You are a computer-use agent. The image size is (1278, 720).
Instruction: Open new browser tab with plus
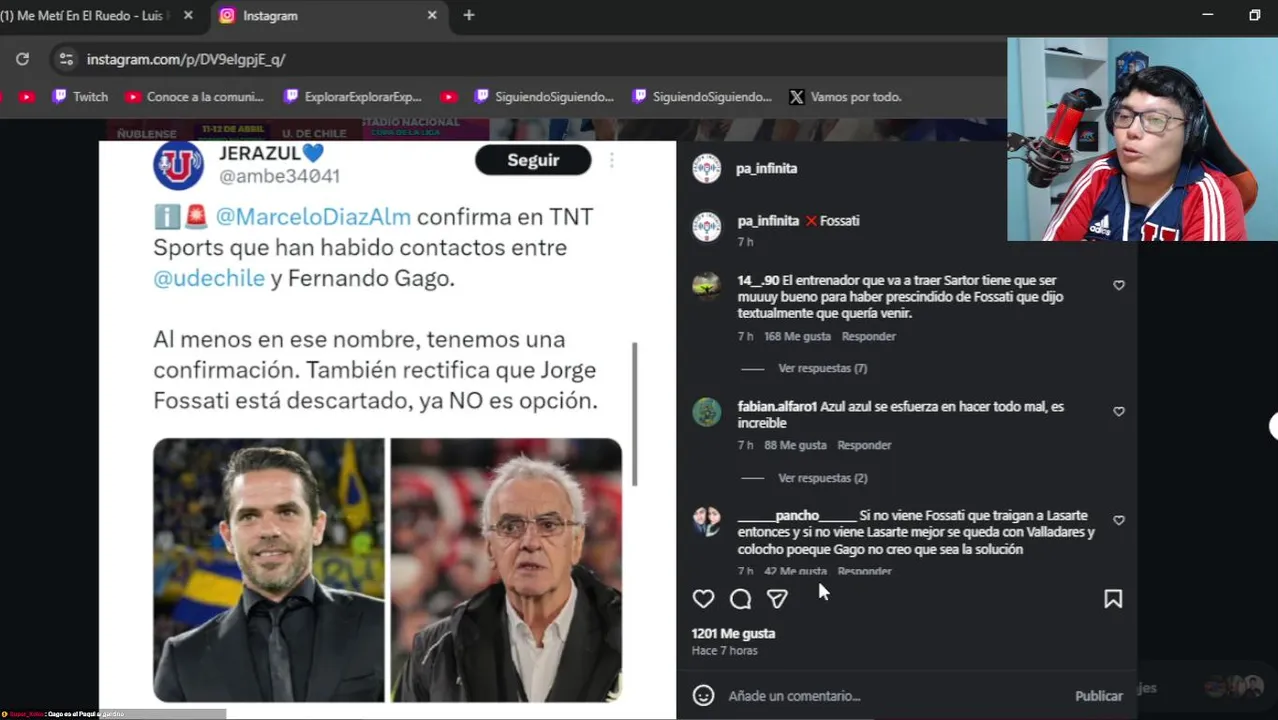pos(469,15)
